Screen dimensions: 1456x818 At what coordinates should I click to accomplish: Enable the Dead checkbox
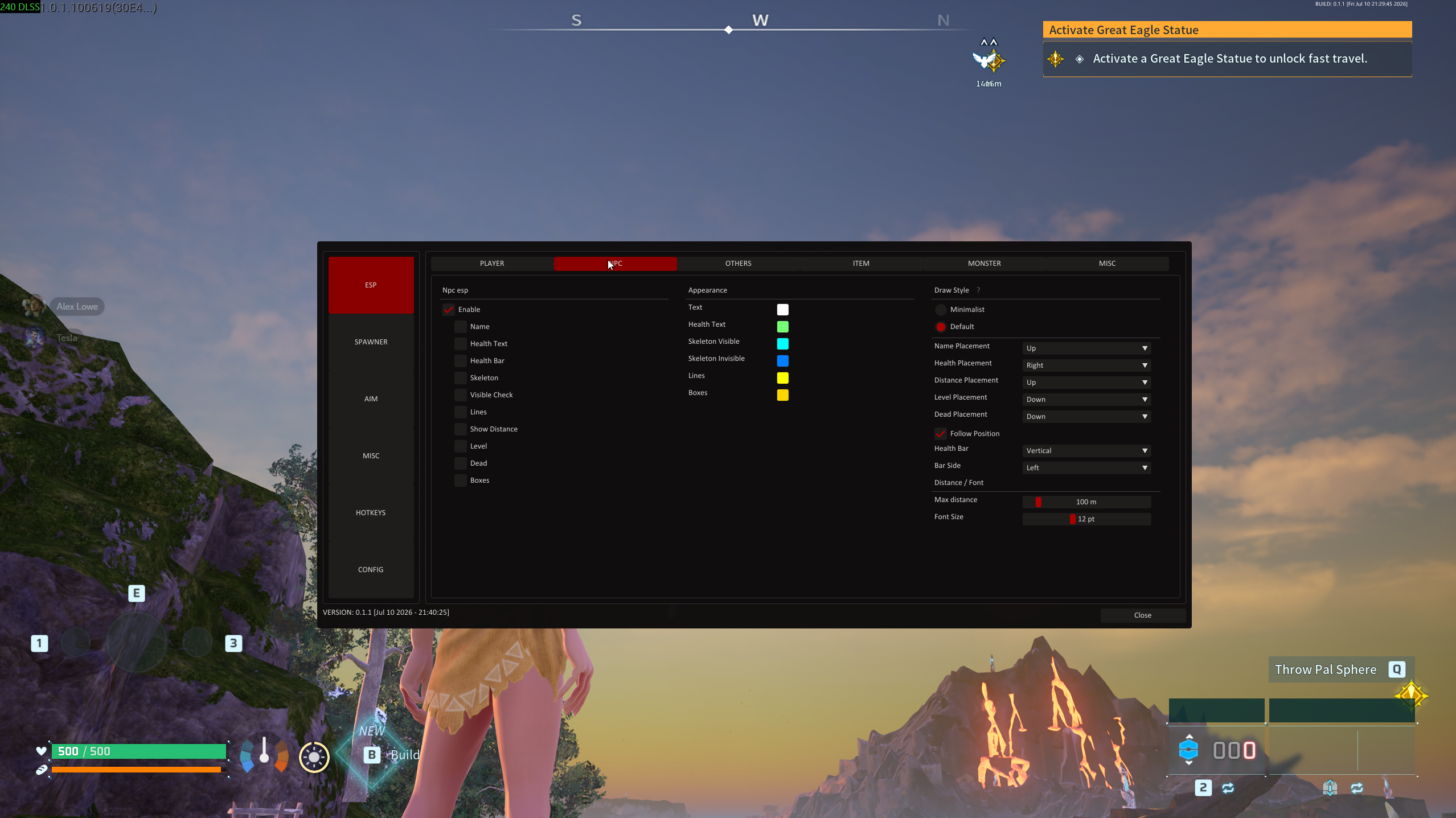(x=461, y=463)
